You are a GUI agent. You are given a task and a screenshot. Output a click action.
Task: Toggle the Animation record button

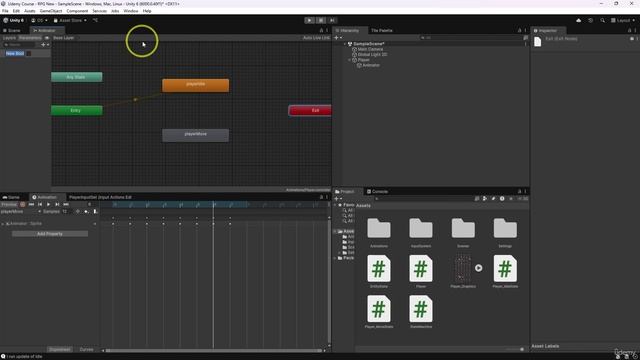click(23, 204)
